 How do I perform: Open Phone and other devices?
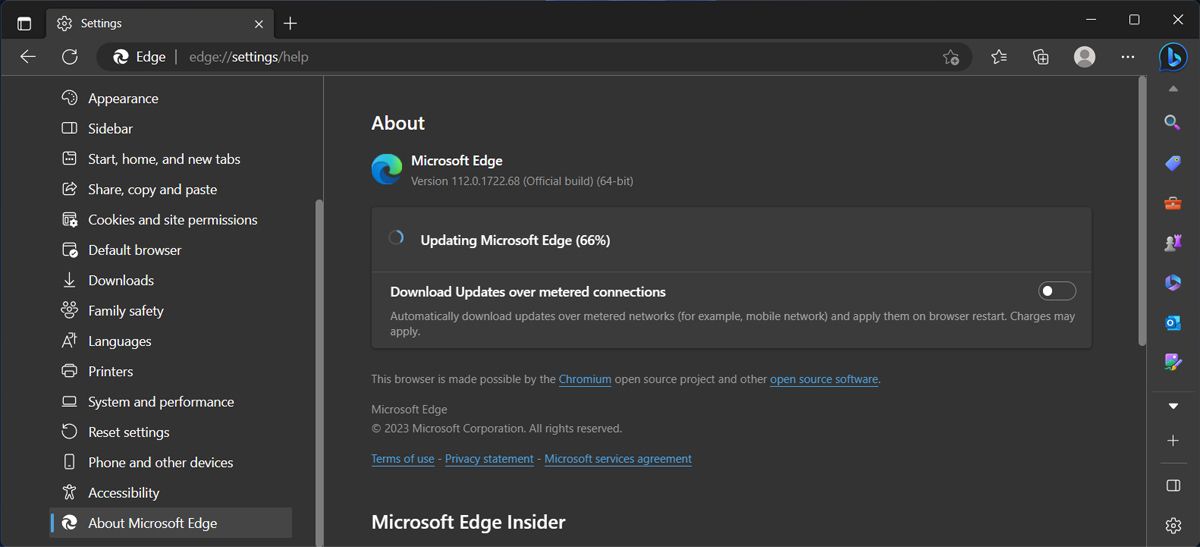171,462
